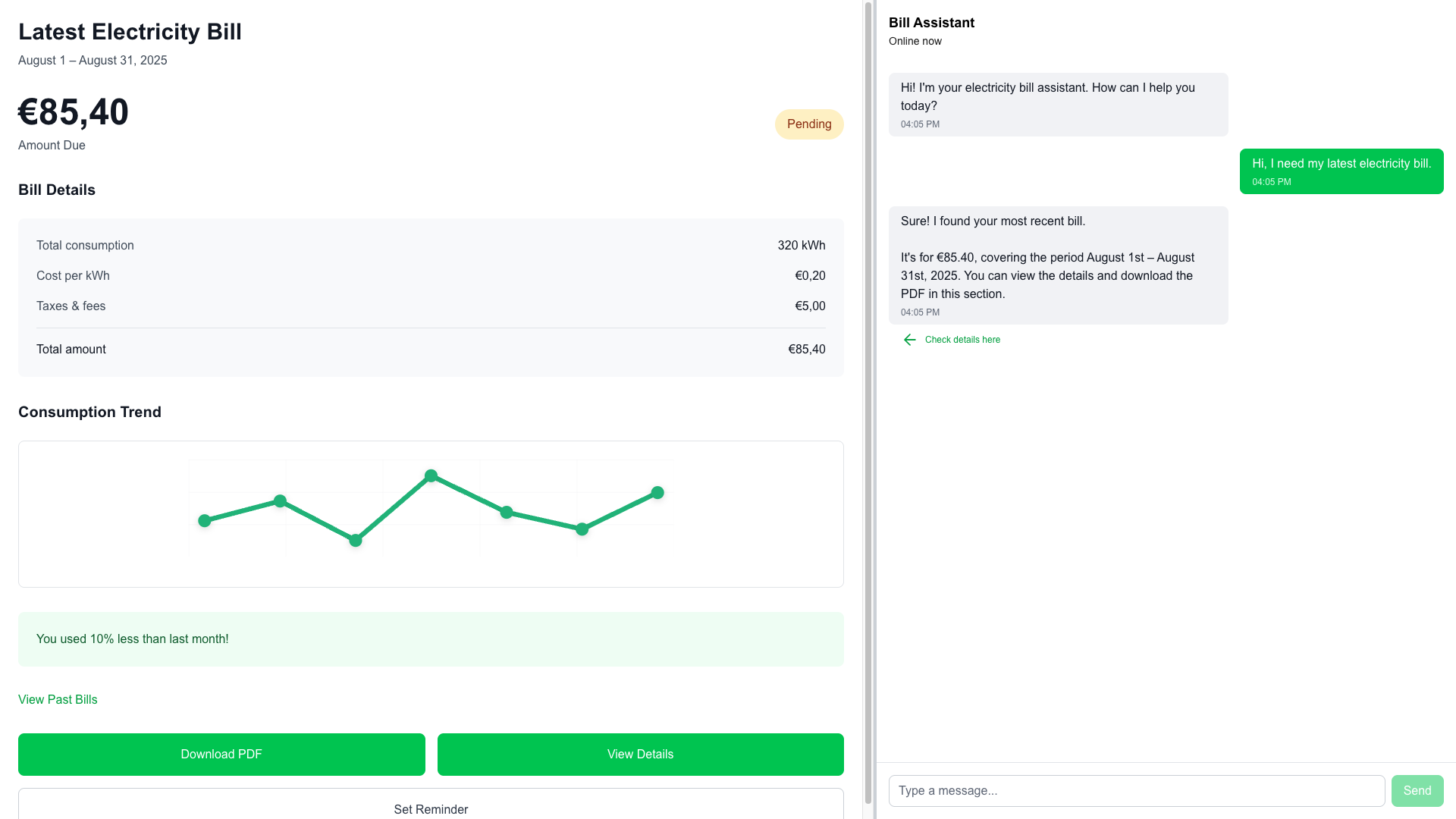Click the Total consumption 320 kWh value
The height and width of the screenshot is (819, 1456).
pos(801,246)
